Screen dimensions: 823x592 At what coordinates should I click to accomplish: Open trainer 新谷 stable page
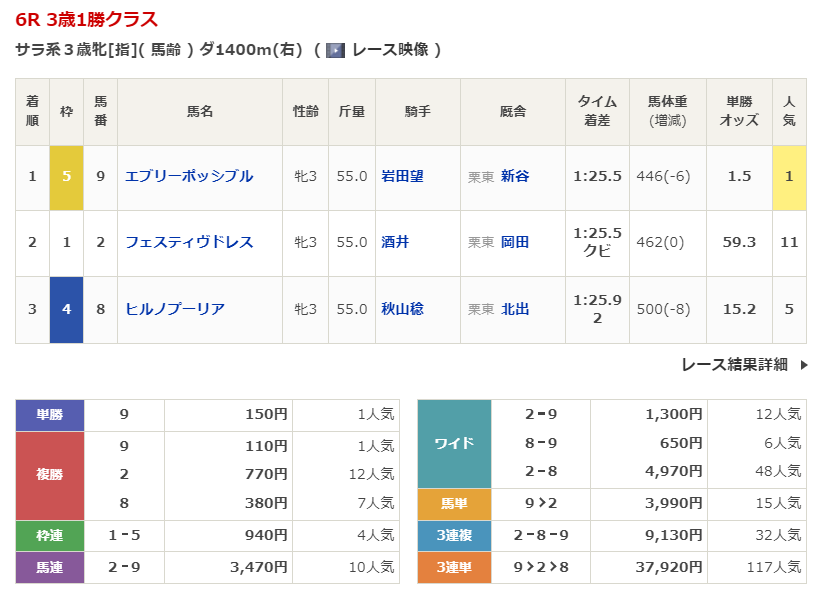515,176
